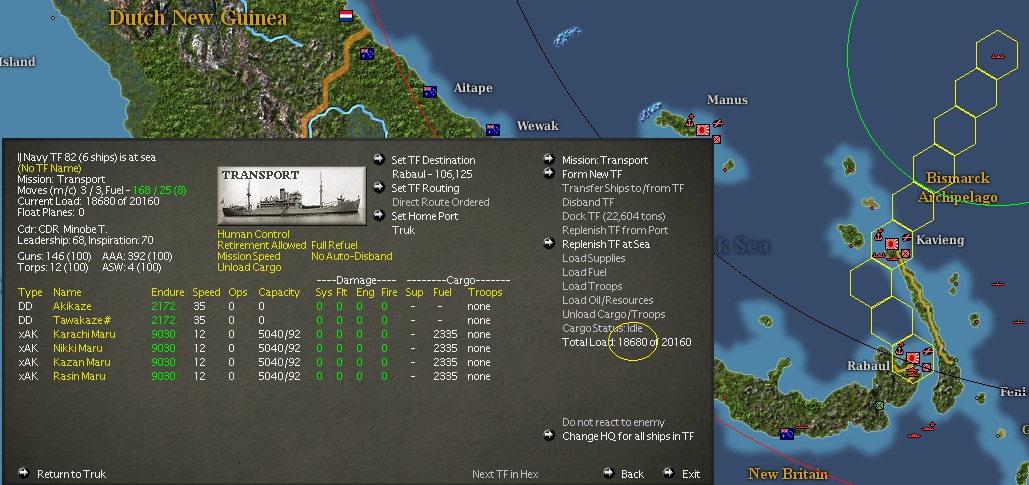
Task: Select Transfer Ships to/from TF
Action: point(623,188)
